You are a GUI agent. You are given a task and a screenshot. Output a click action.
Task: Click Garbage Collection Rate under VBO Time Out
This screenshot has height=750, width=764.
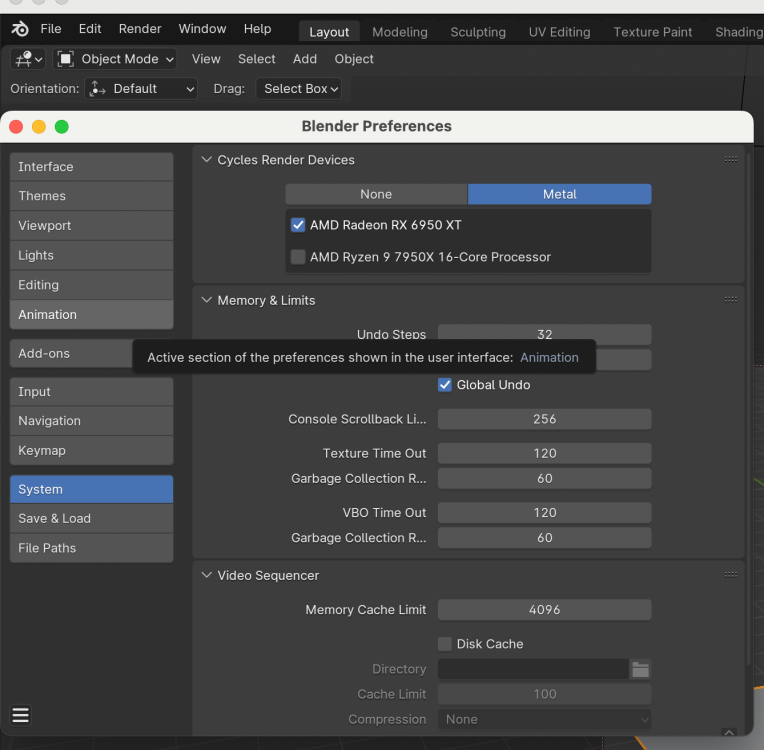click(x=544, y=538)
